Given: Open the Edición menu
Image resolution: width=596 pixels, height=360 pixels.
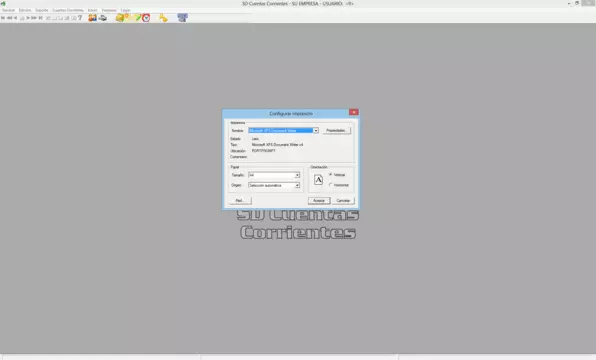Looking at the screenshot, I should click(25, 10).
